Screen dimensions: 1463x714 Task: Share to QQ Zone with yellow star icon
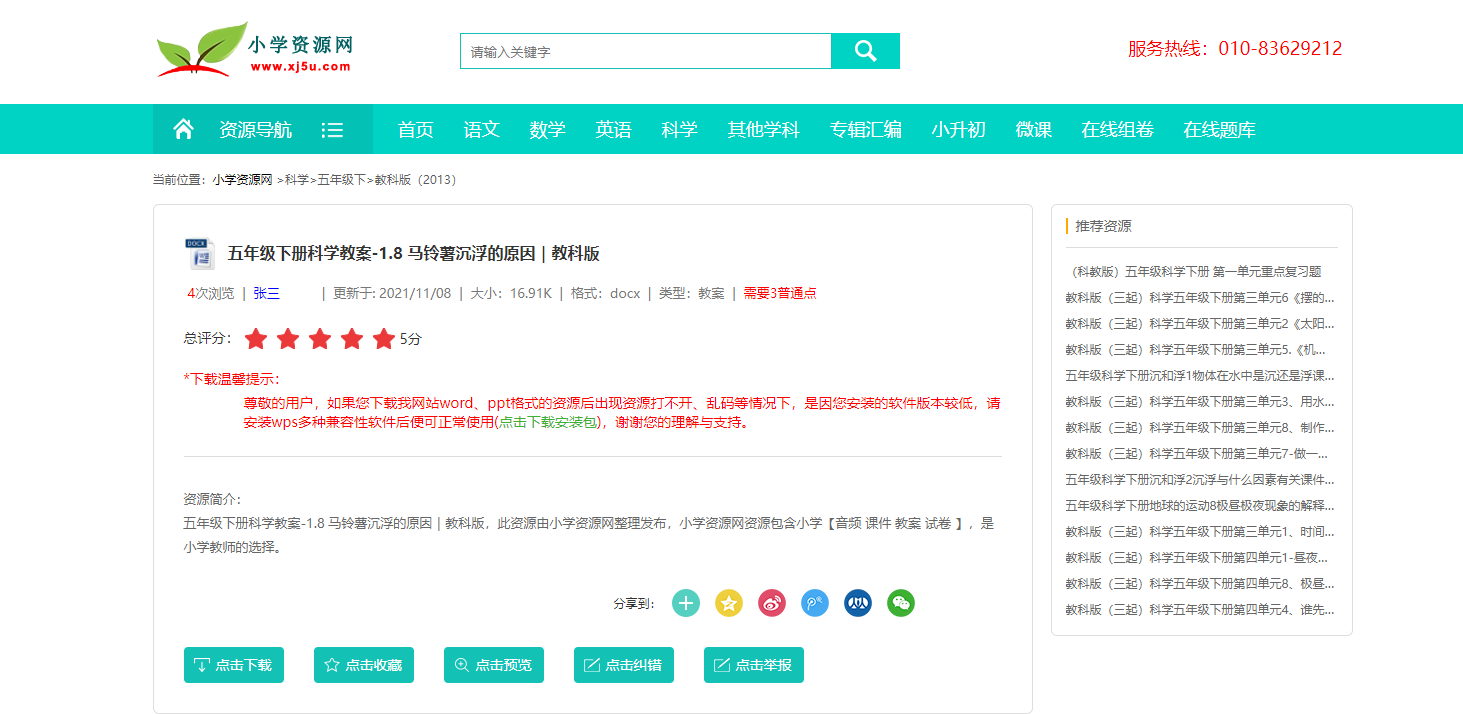729,603
